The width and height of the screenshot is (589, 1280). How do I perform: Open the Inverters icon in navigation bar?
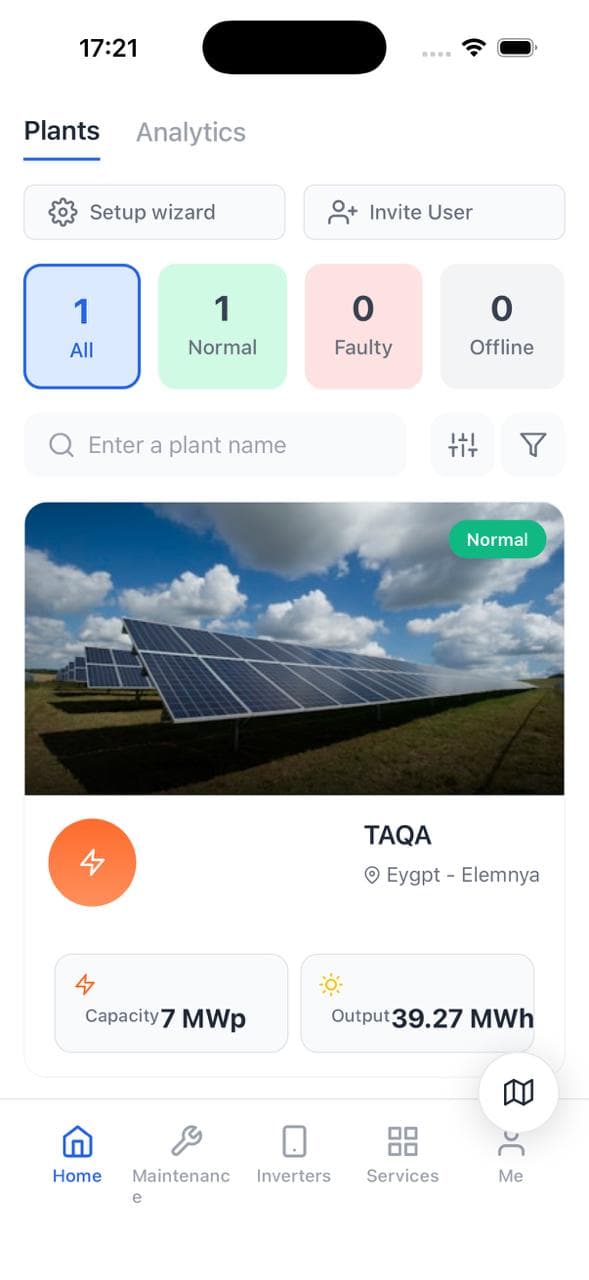293,1141
